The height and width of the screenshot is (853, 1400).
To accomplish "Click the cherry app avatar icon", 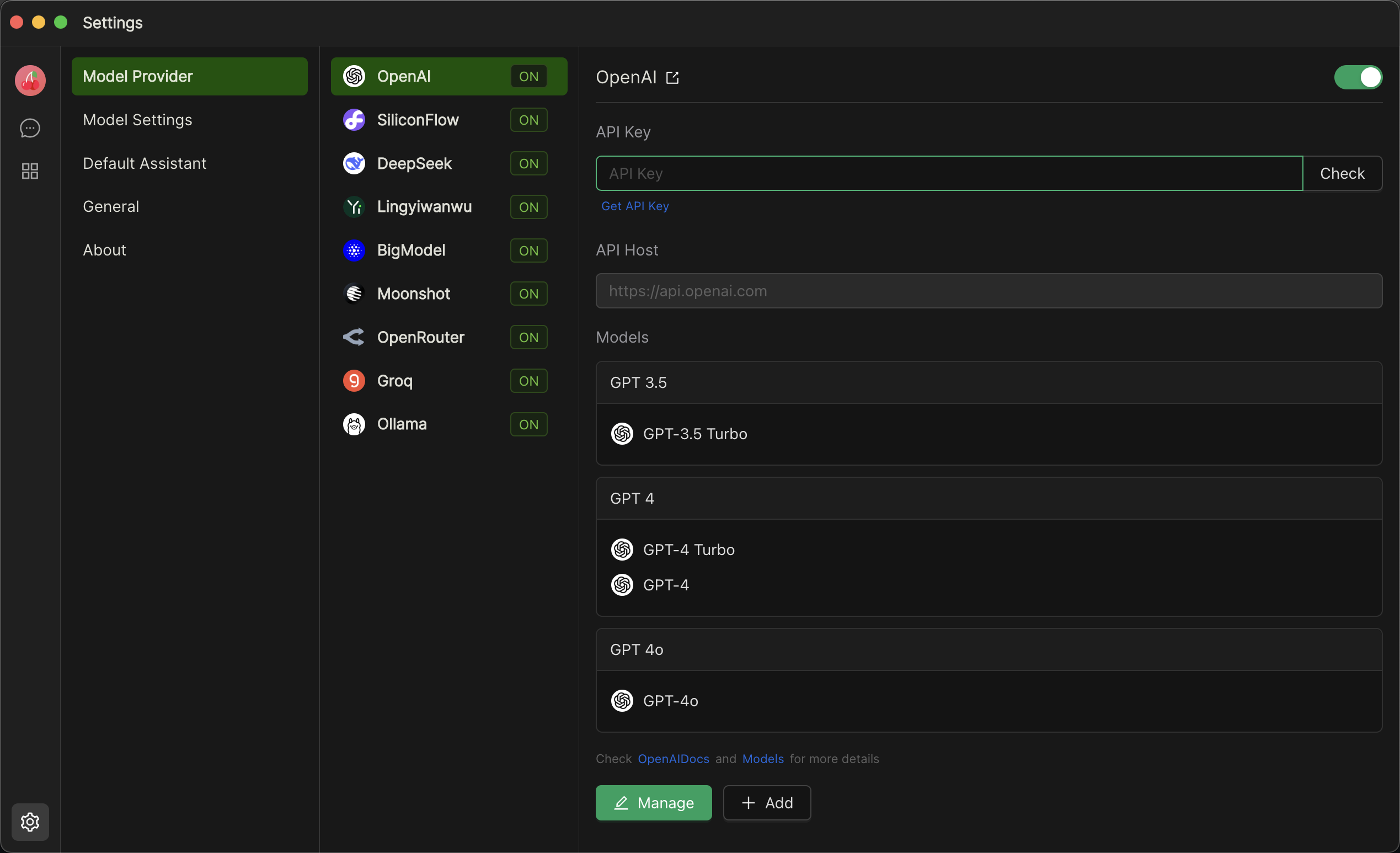I will tap(30, 80).
